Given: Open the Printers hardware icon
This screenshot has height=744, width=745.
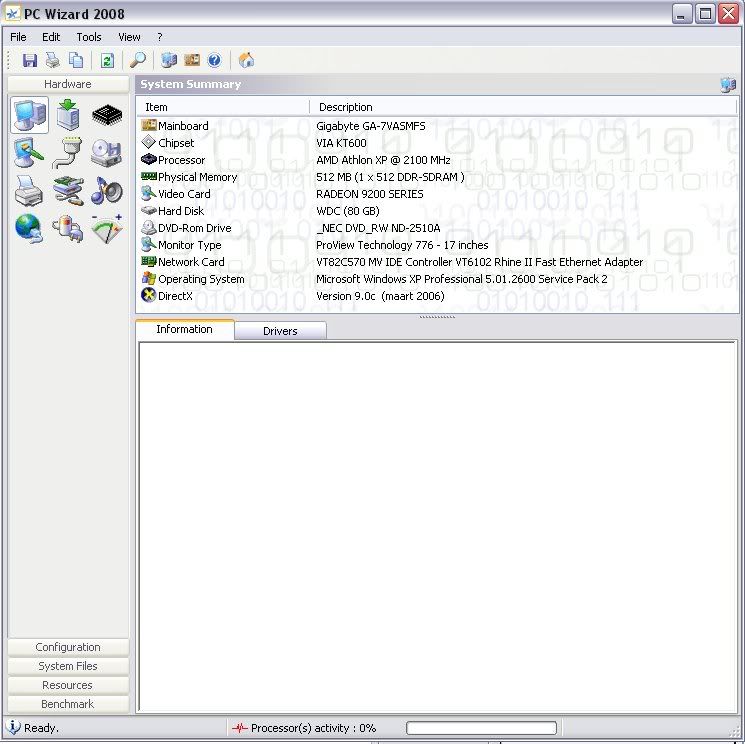Looking at the screenshot, I should 29,191.
